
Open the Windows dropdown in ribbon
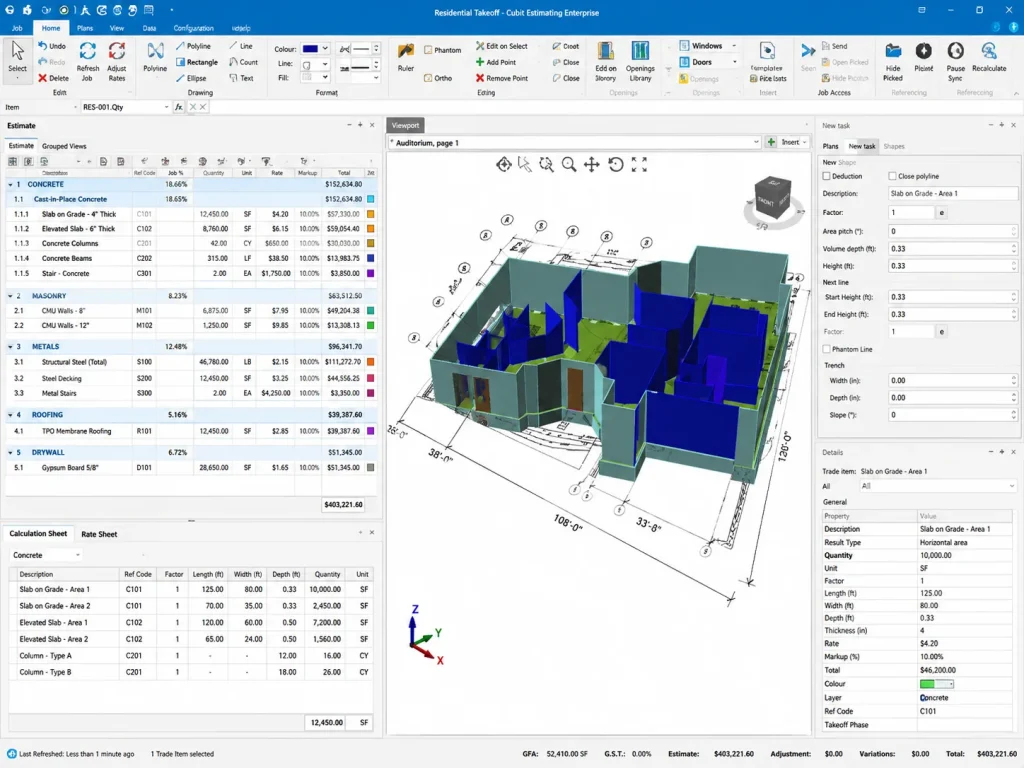(734, 46)
